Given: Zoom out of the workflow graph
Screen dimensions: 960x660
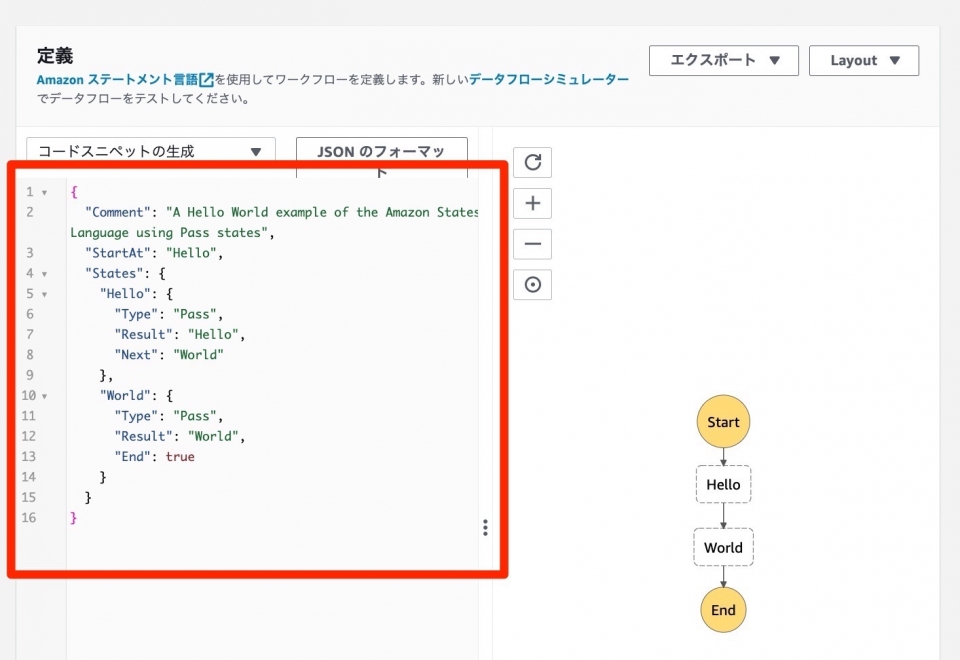Looking at the screenshot, I should point(532,244).
